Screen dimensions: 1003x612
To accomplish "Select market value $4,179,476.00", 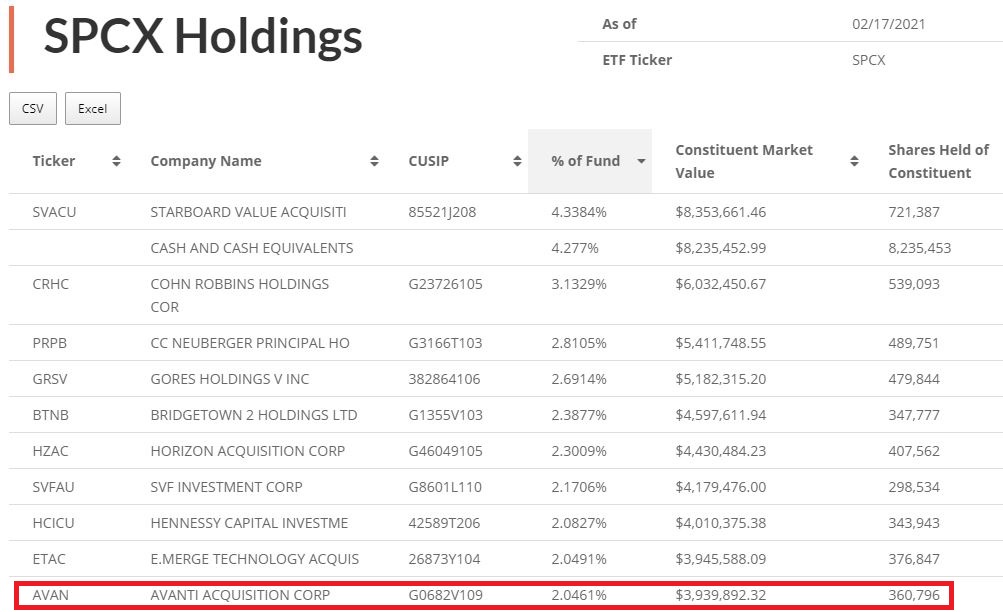I will 720,487.
